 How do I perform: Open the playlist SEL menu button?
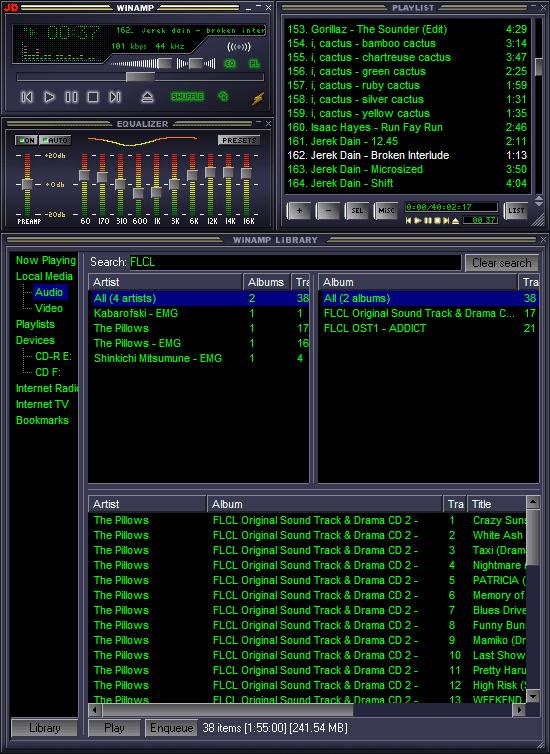pyautogui.click(x=357, y=211)
